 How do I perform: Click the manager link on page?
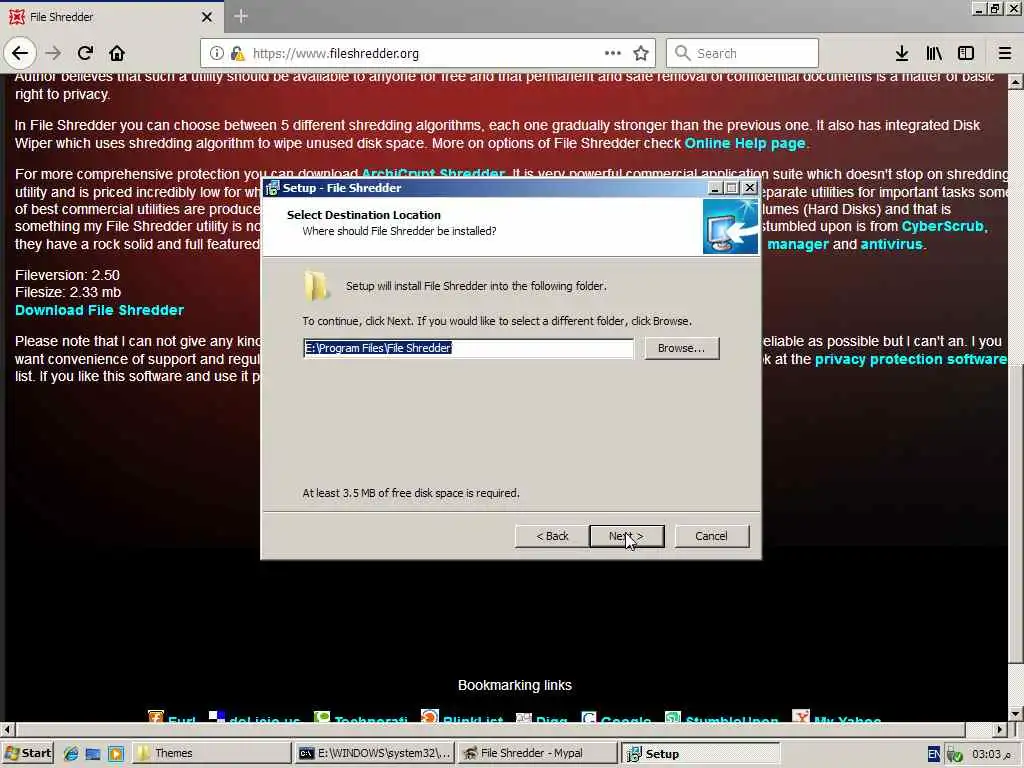click(x=797, y=244)
